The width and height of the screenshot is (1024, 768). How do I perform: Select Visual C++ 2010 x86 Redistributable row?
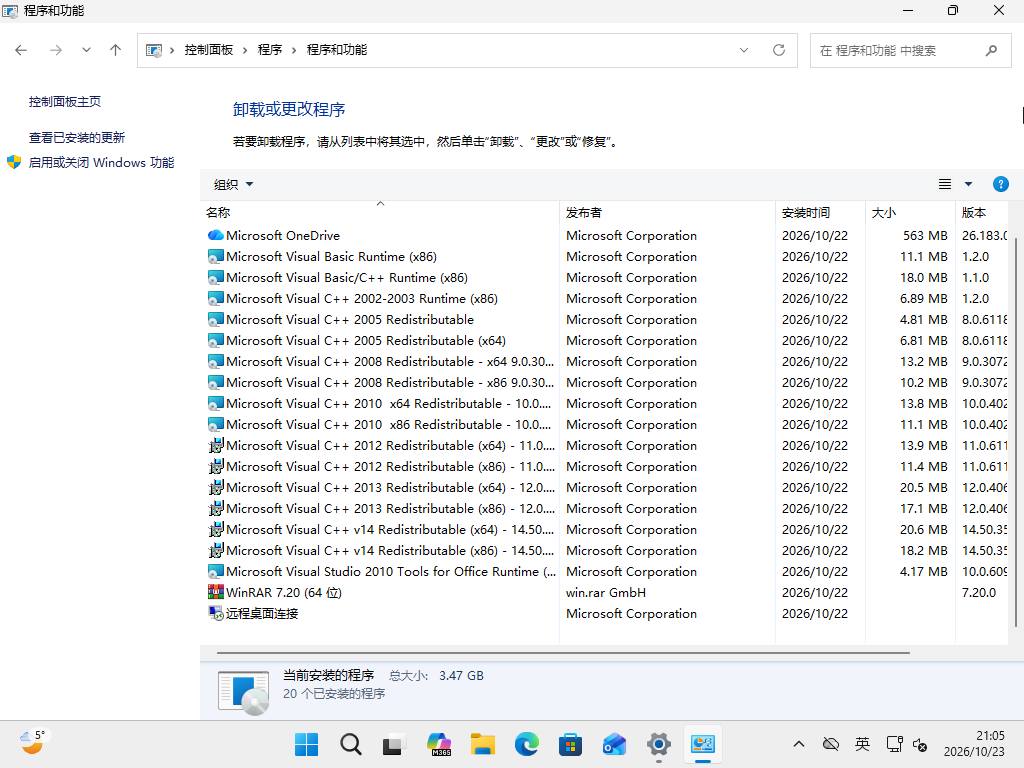(x=606, y=424)
